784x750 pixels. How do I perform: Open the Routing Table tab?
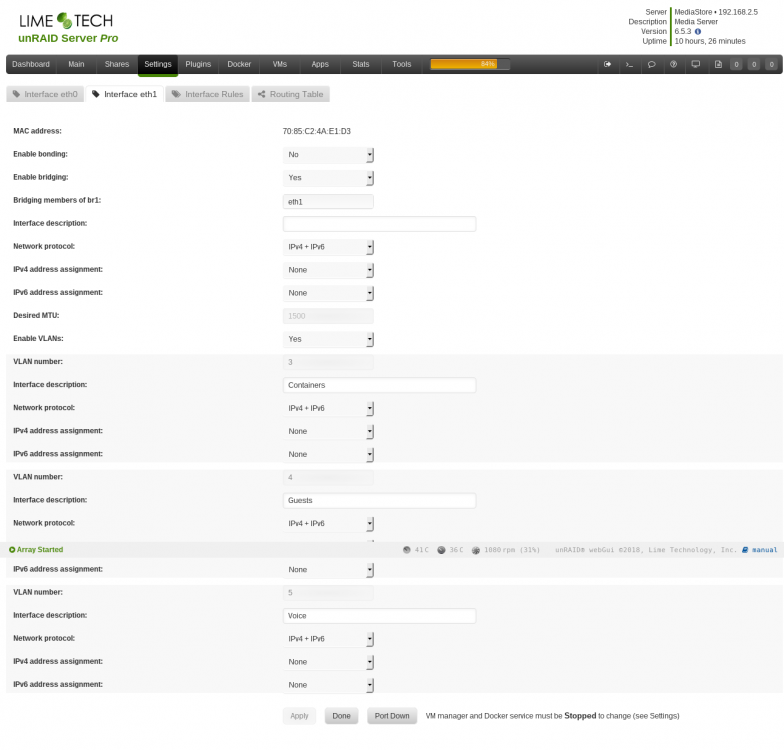[290, 94]
